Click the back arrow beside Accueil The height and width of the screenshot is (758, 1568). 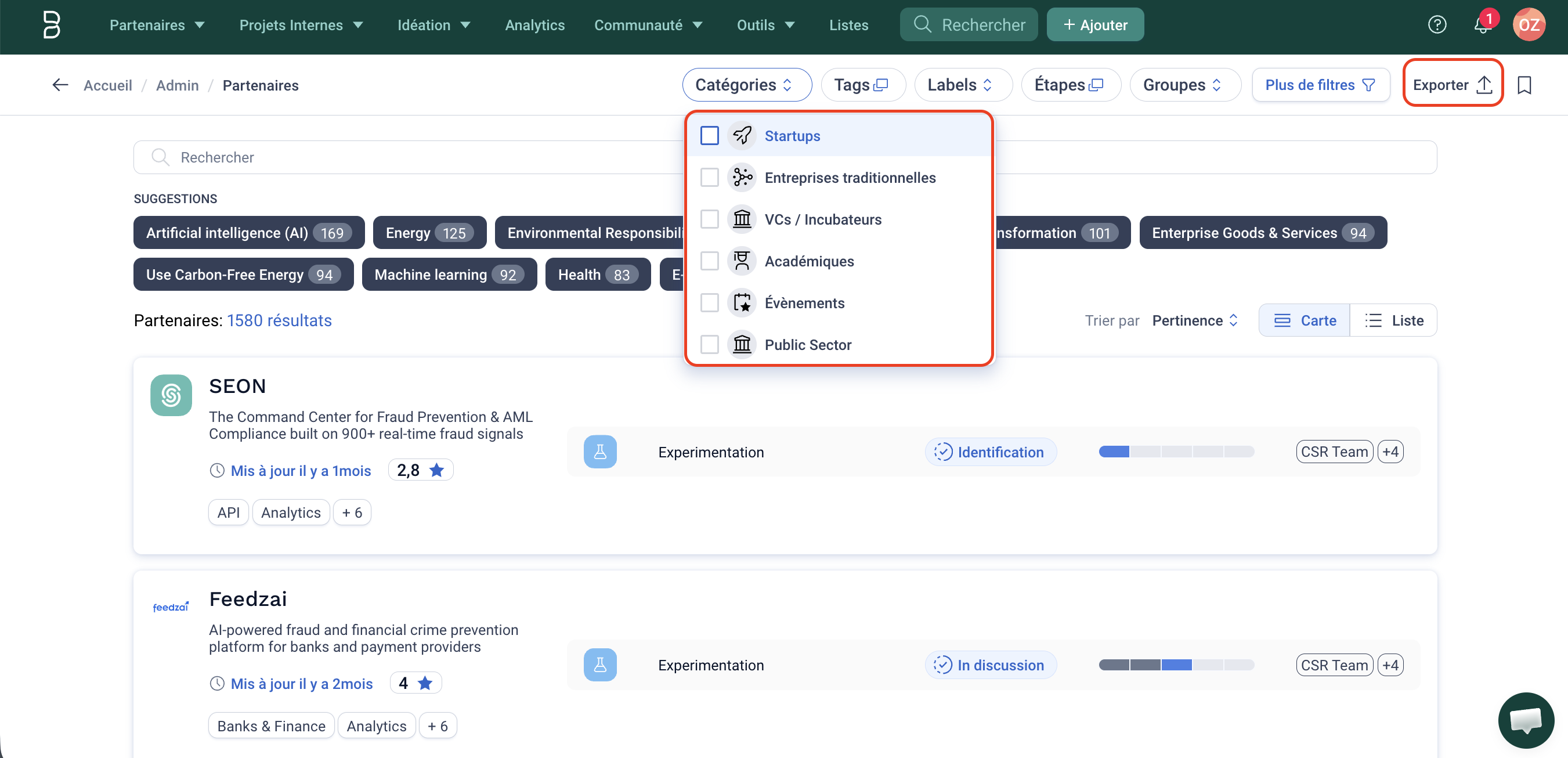coord(60,85)
